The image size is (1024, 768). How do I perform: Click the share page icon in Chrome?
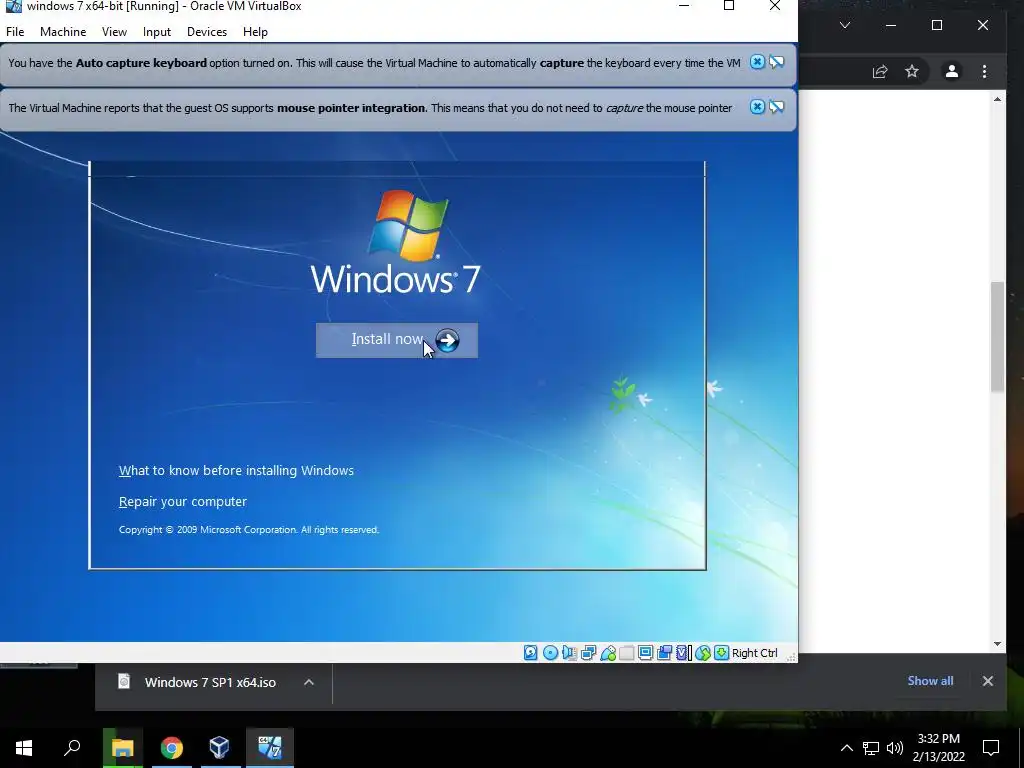tap(880, 72)
